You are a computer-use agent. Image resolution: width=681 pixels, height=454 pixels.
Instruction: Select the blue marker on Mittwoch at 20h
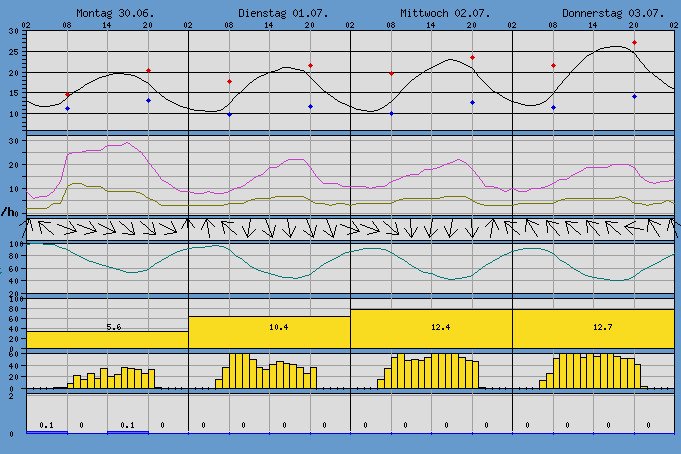(472, 103)
